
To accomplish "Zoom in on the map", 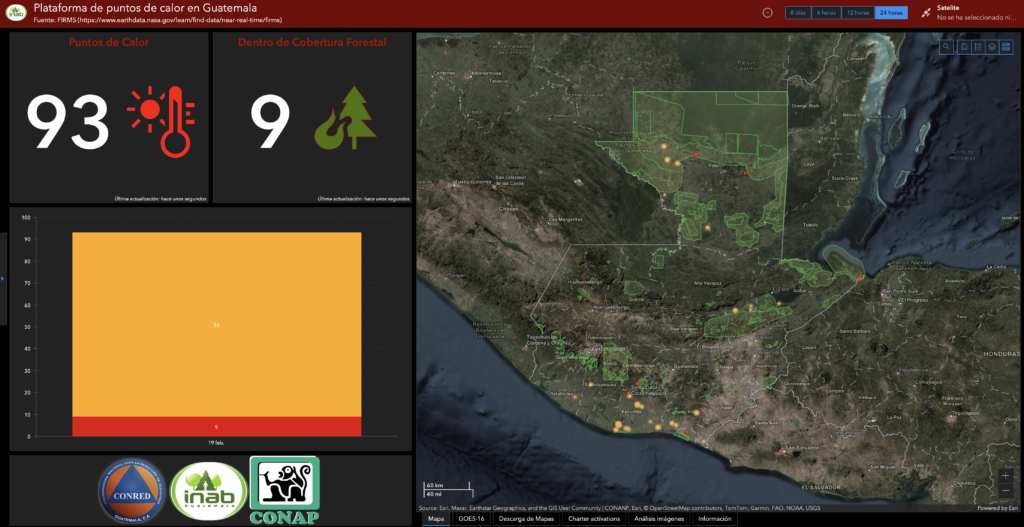I will click(x=1005, y=477).
